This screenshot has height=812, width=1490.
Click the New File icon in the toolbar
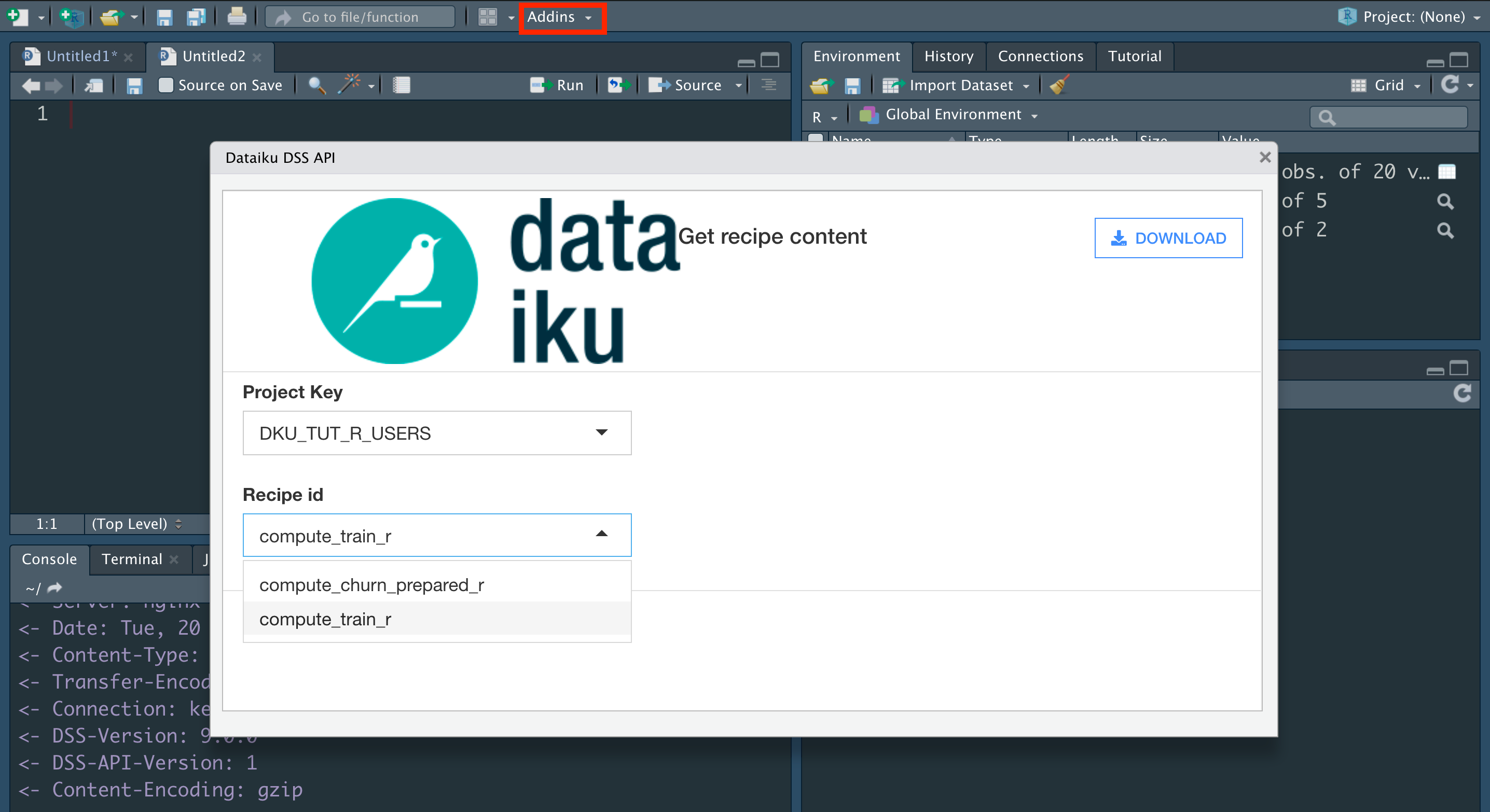17,17
